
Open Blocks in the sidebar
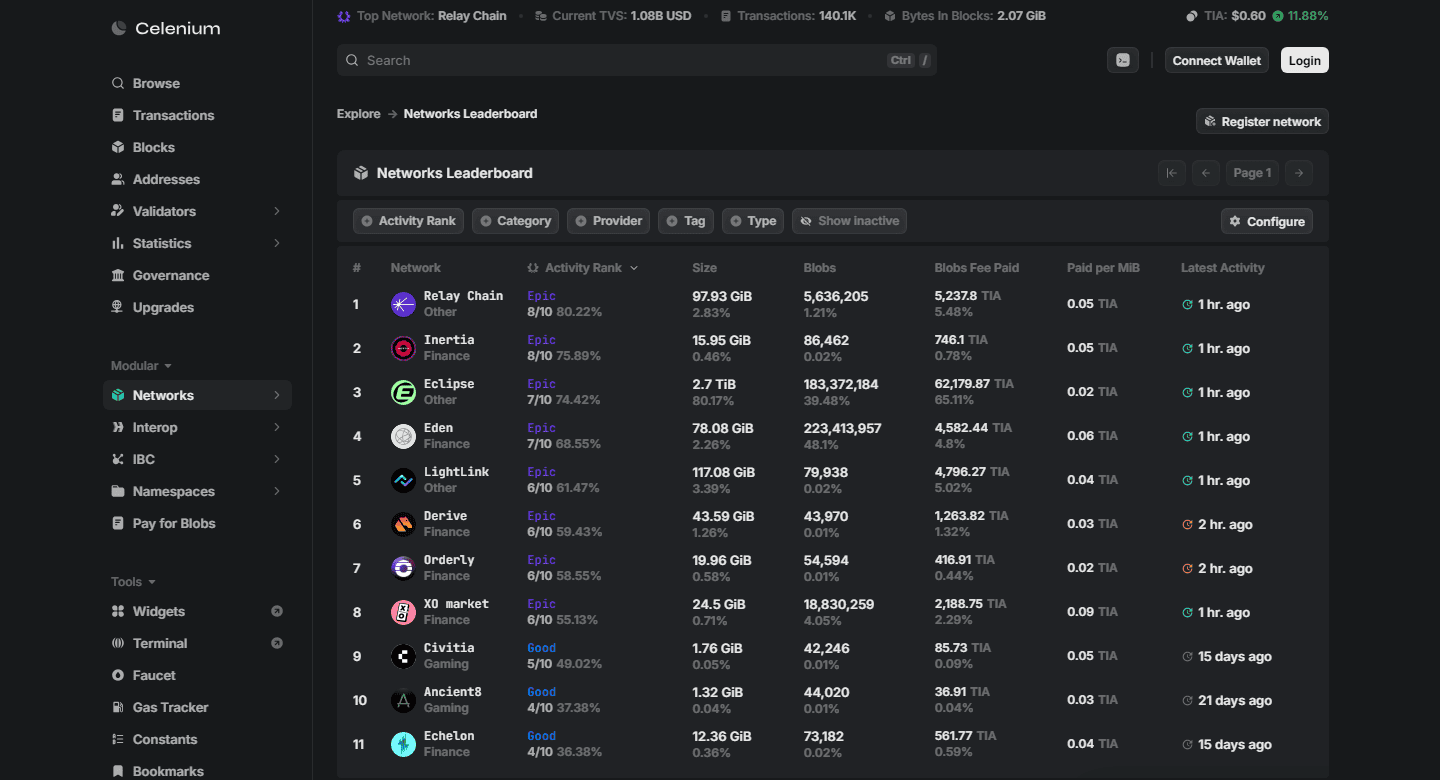(197, 147)
